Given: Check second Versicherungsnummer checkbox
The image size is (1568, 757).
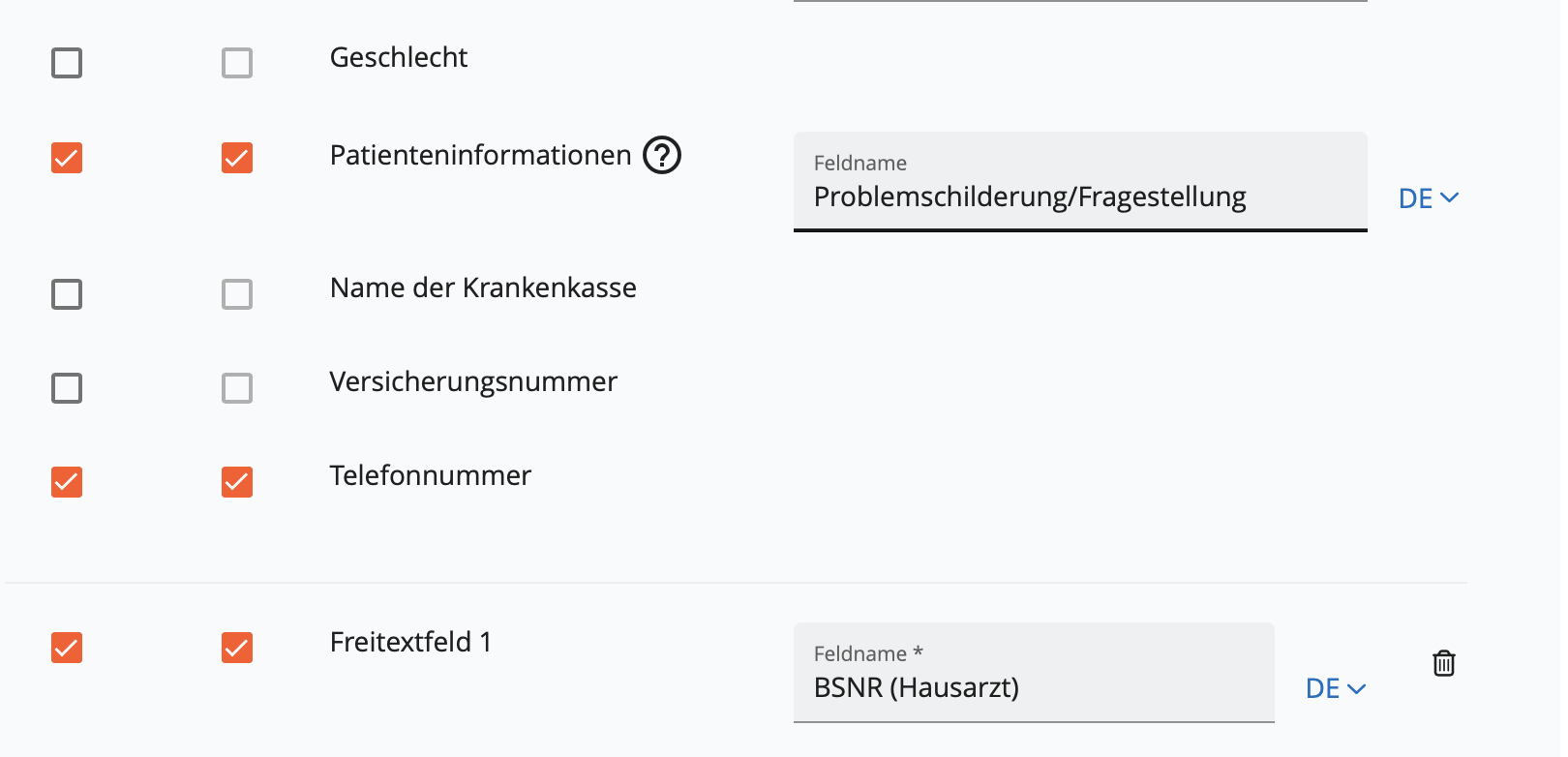Looking at the screenshot, I should tap(237, 388).
